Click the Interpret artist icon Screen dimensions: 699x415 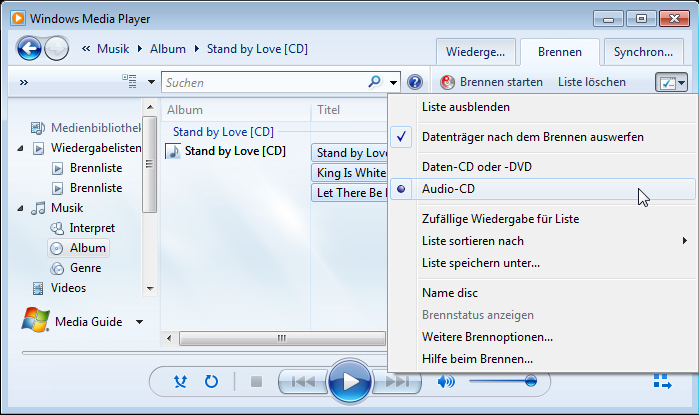57,228
